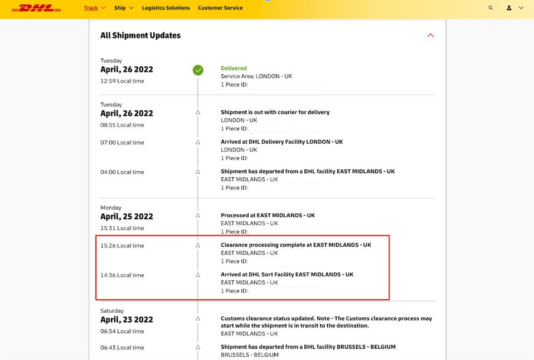Expand the Ship dropdown chevron

pyautogui.click(x=131, y=8)
